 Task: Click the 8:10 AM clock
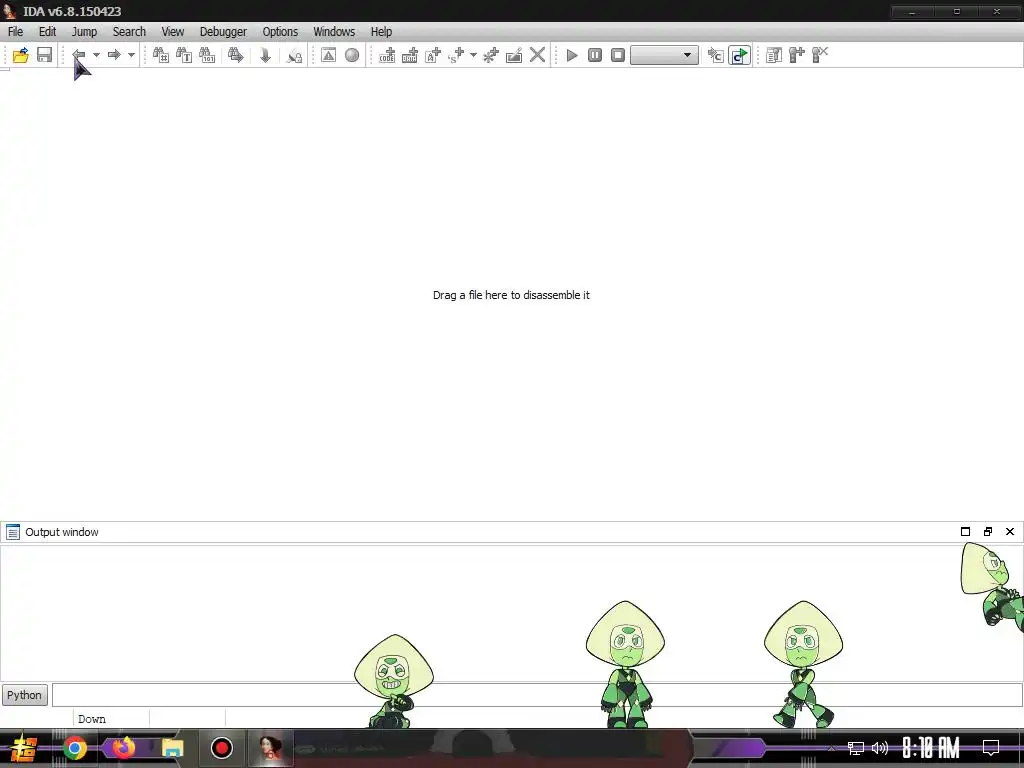[931, 748]
